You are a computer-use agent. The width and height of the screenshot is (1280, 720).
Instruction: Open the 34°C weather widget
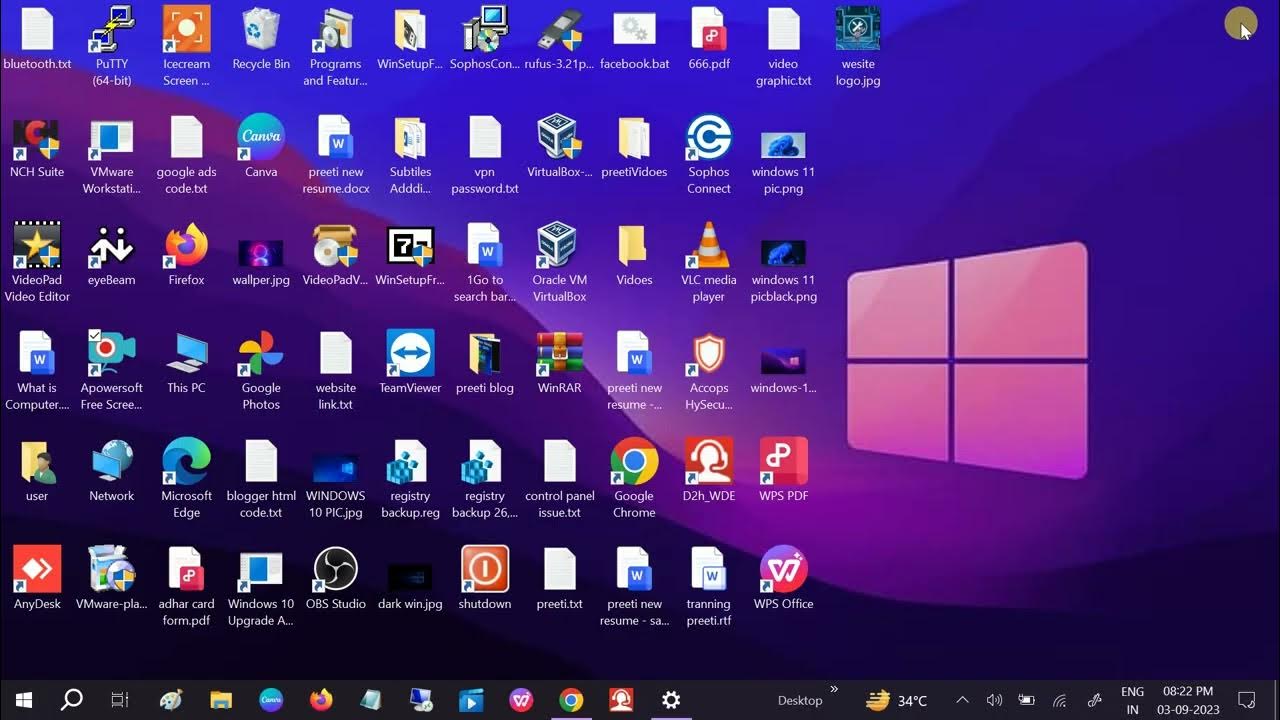[x=897, y=700]
